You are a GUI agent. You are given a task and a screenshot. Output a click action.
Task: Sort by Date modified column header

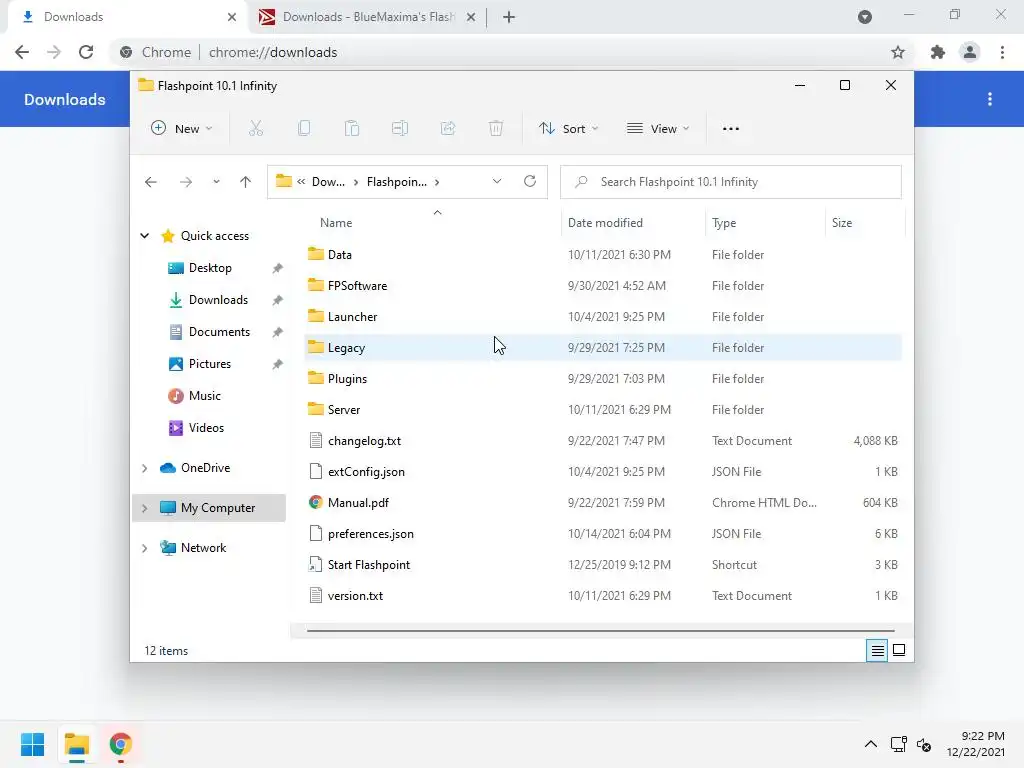point(605,223)
